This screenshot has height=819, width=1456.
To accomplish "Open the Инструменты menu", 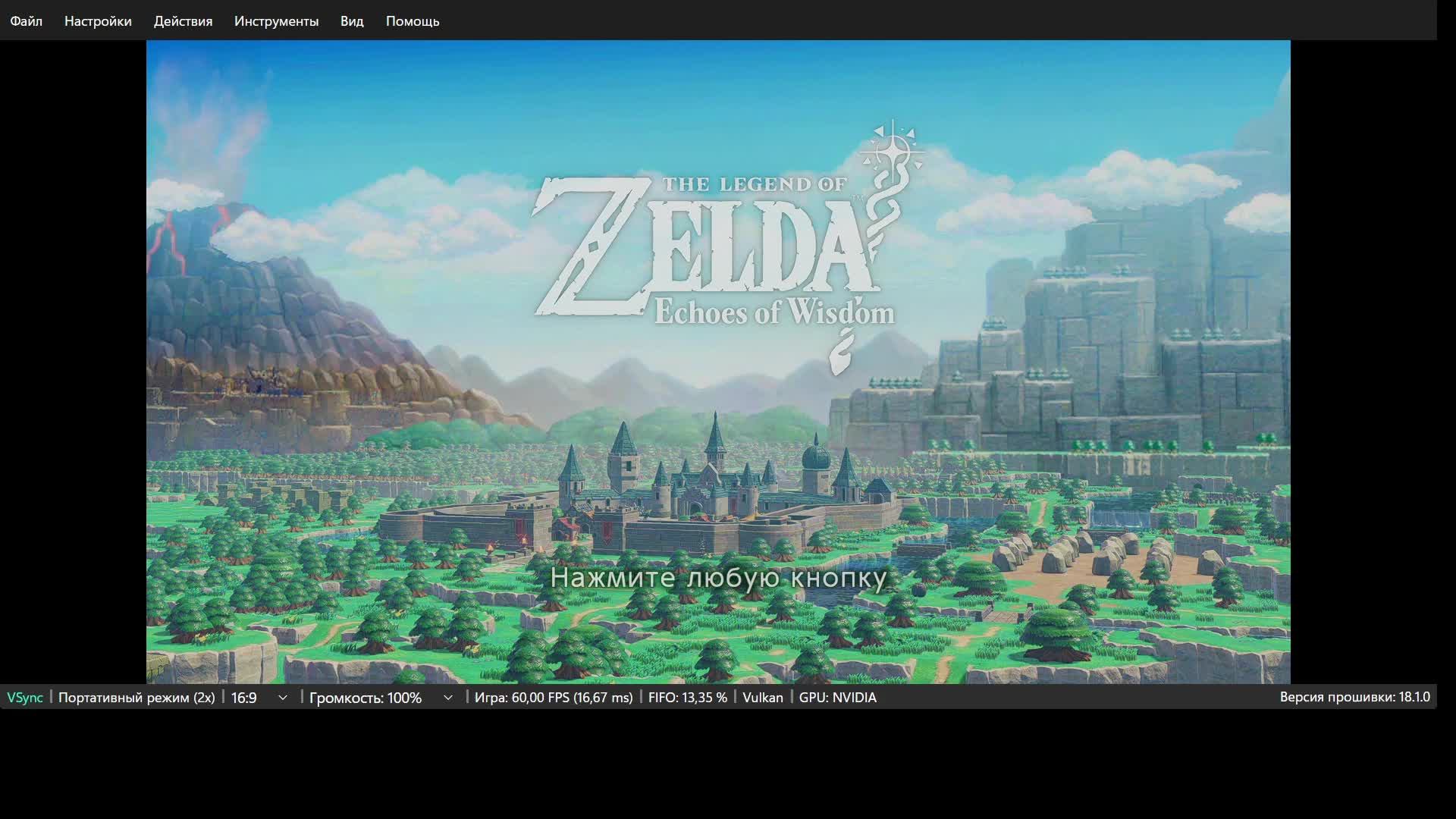I will pyautogui.click(x=276, y=20).
